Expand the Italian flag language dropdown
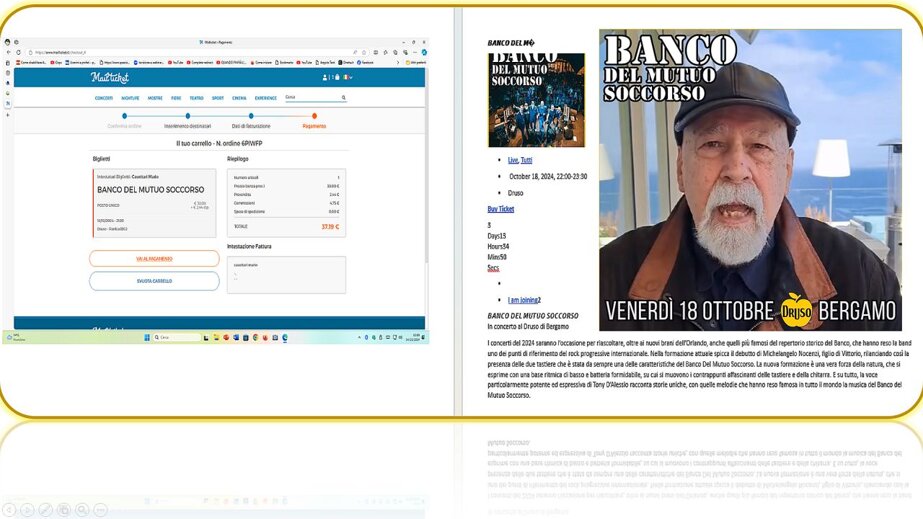This screenshot has width=923, height=519. pos(348,77)
